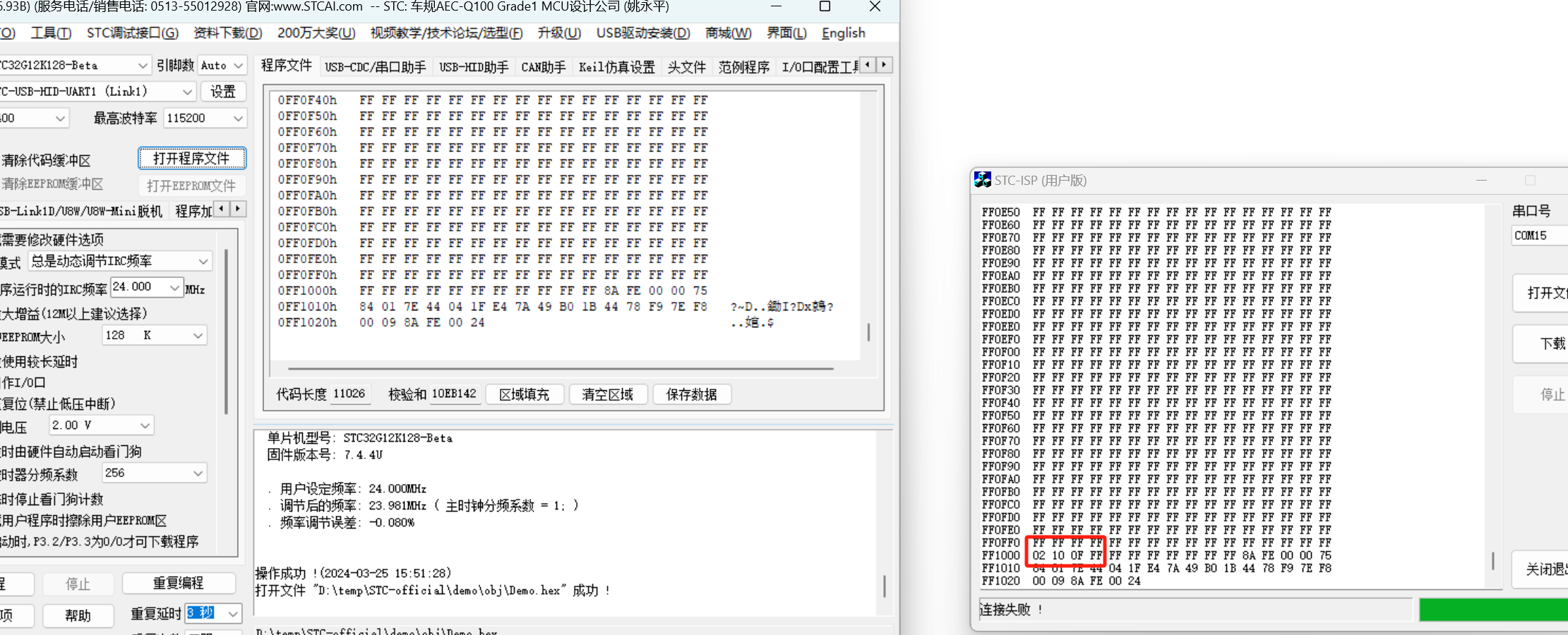The width and height of the screenshot is (1568, 635).
Task: Open the 200万大奖(U) menu
Action: 316,33
